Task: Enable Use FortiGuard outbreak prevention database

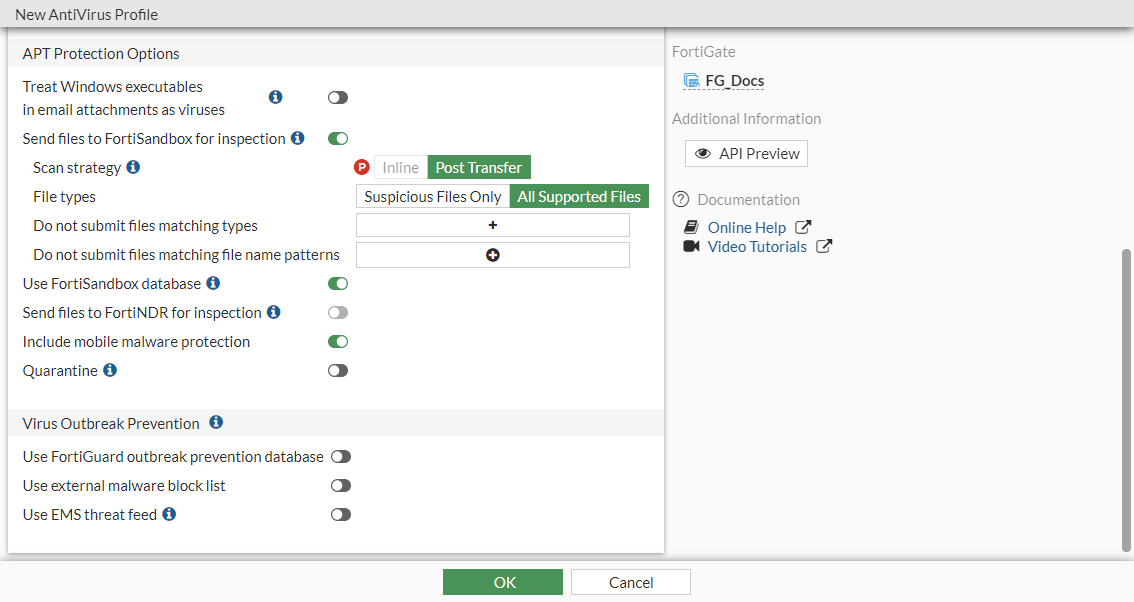Action: click(x=341, y=455)
